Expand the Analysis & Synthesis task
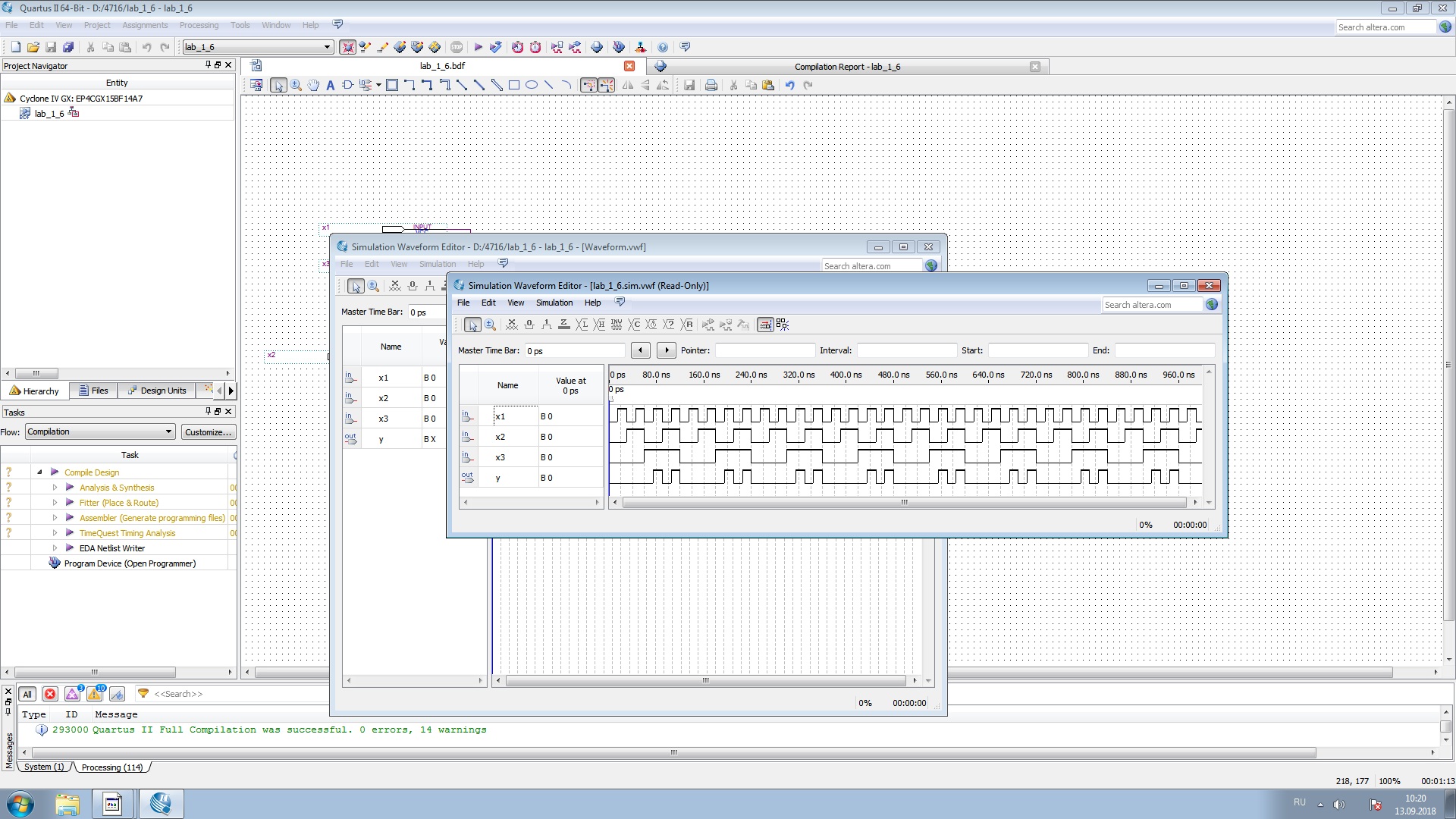Viewport: 1456px width, 819px height. point(55,488)
